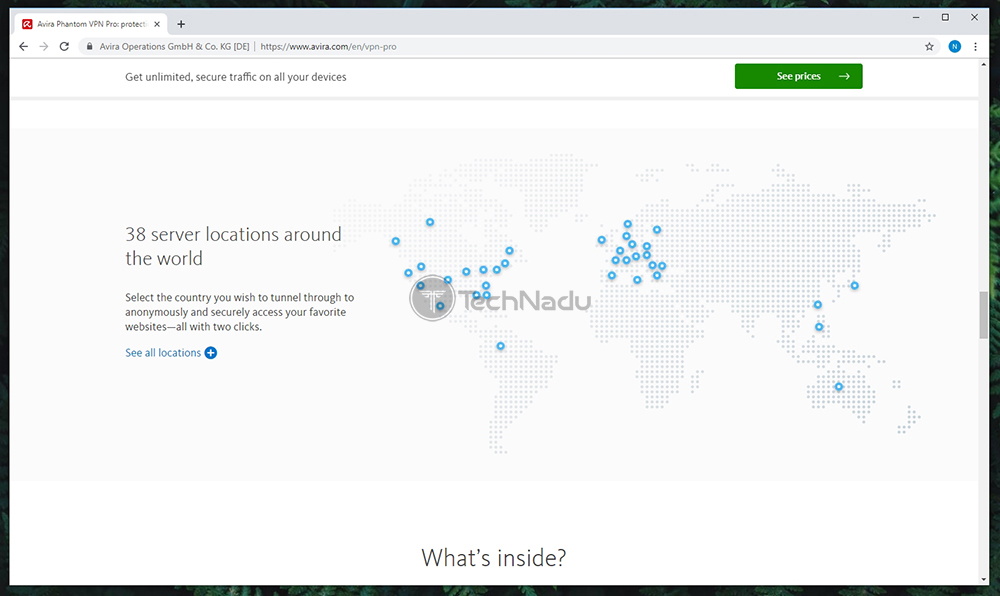This screenshot has height=596, width=1000.
Task: Click the 'What's inside?' heading
Action: point(494,558)
